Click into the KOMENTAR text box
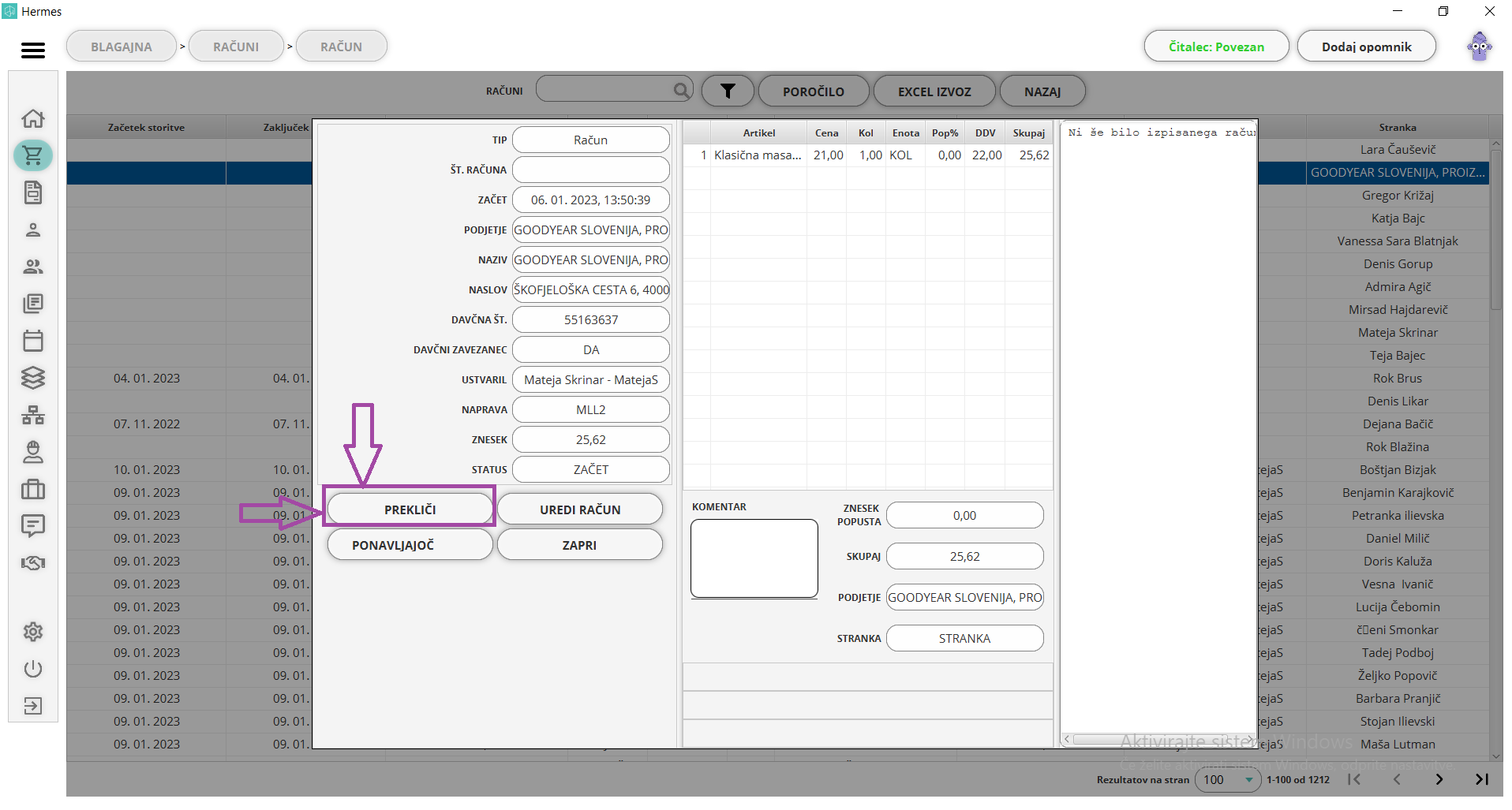1512x810 pixels. pyautogui.click(x=754, y=558)
